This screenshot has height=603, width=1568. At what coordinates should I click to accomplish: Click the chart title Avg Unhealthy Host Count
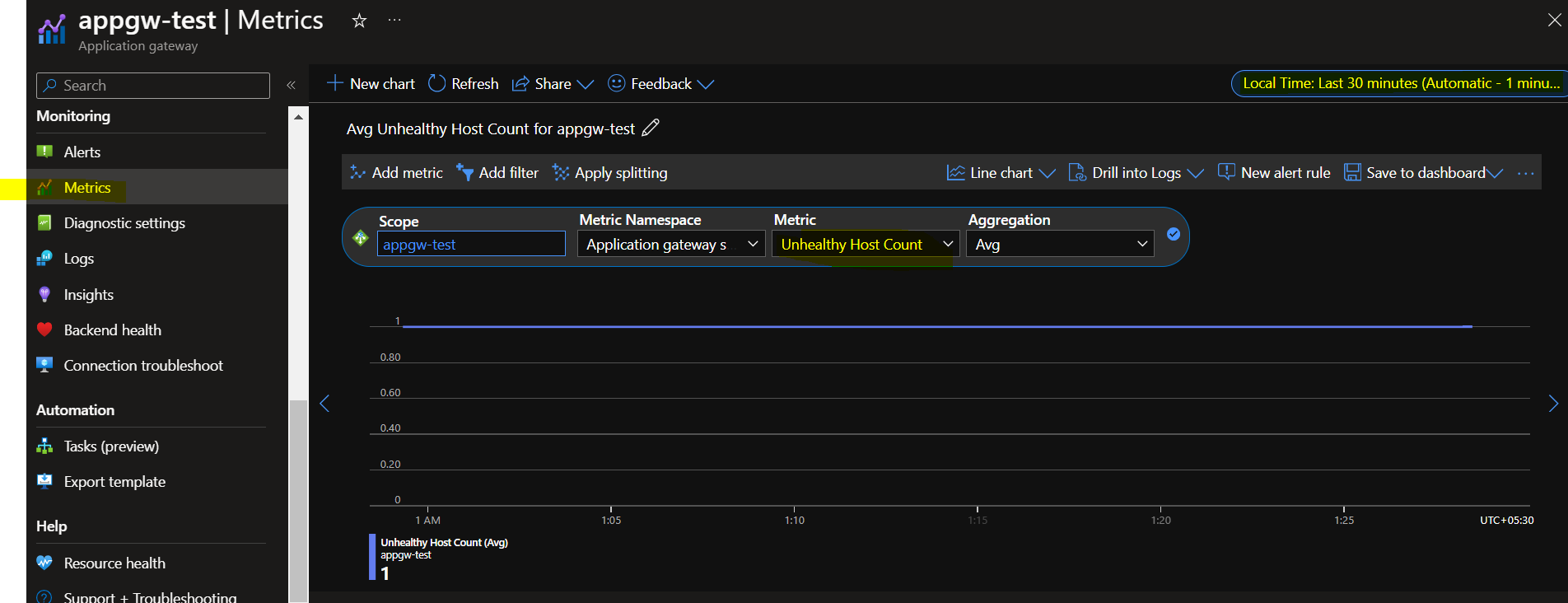pyautogui.click(x=491, y=129)
